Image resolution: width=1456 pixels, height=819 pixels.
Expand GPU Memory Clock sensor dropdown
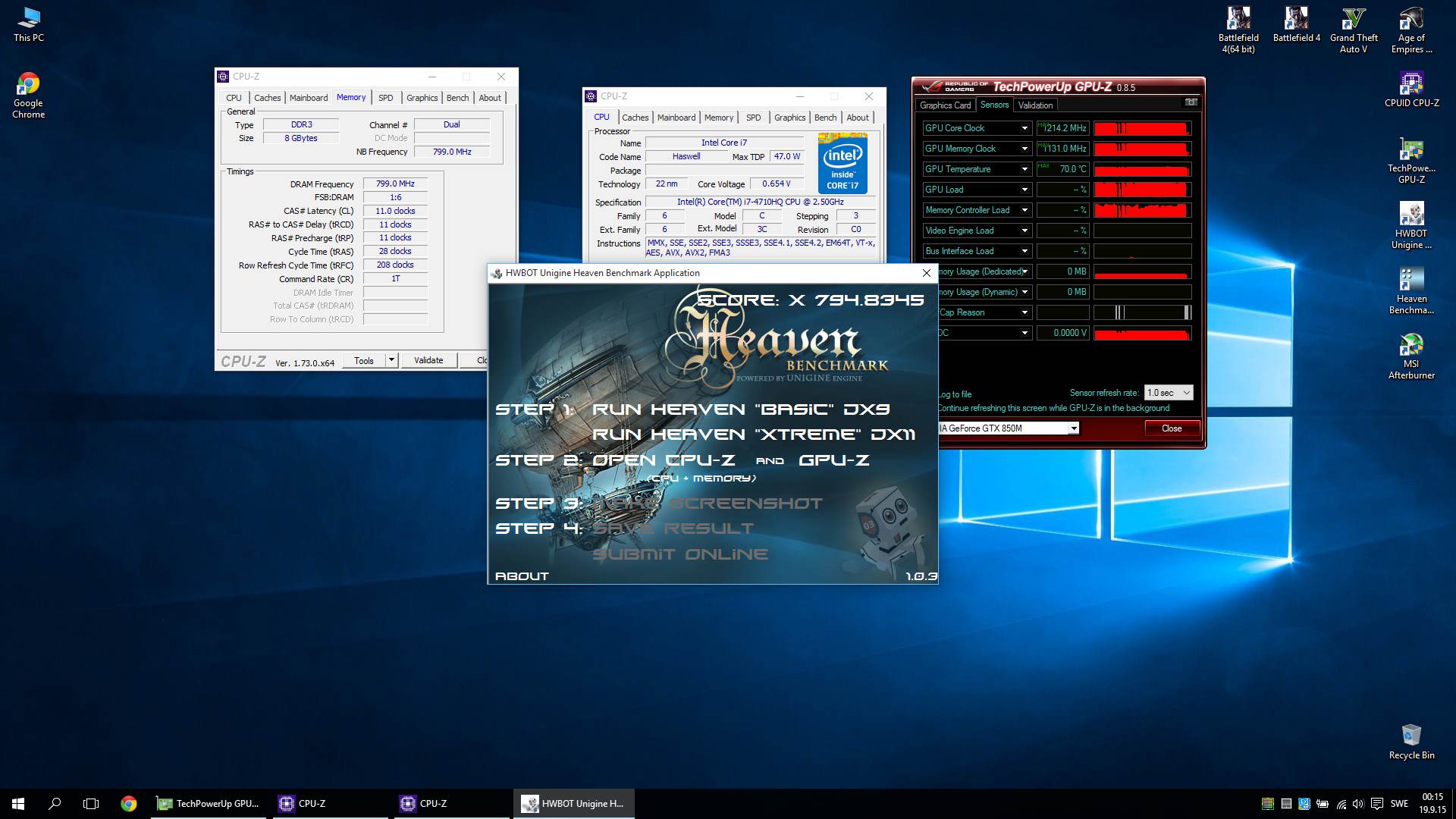(1025, 149)
